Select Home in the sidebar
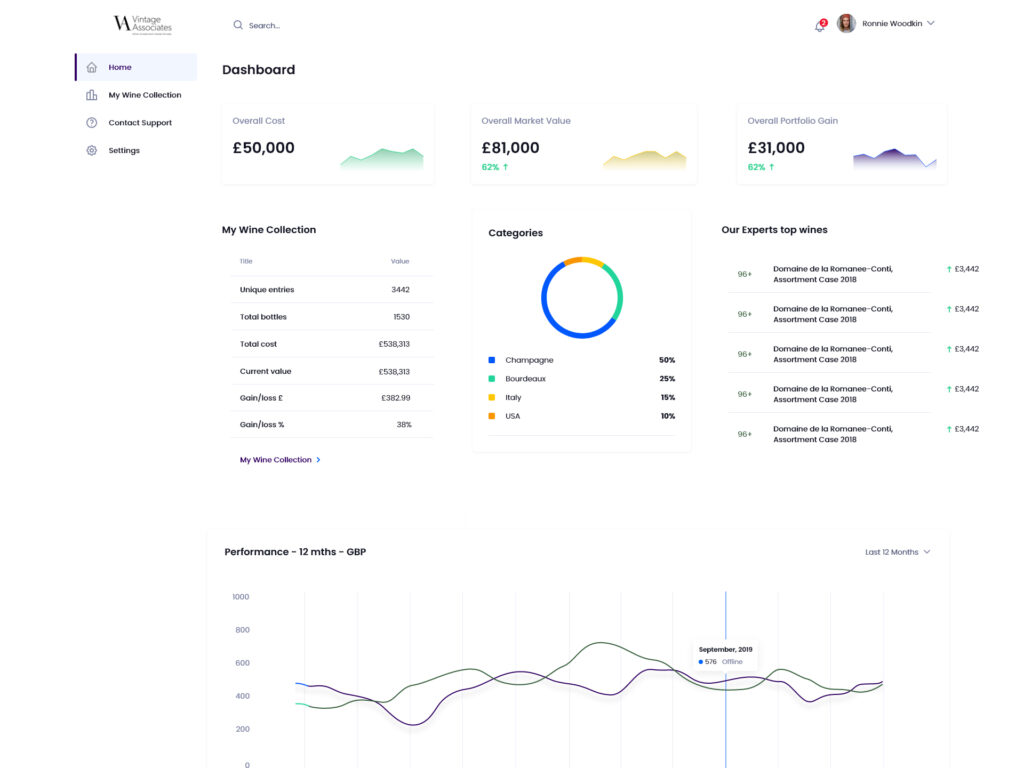 [x=136, y=67]
